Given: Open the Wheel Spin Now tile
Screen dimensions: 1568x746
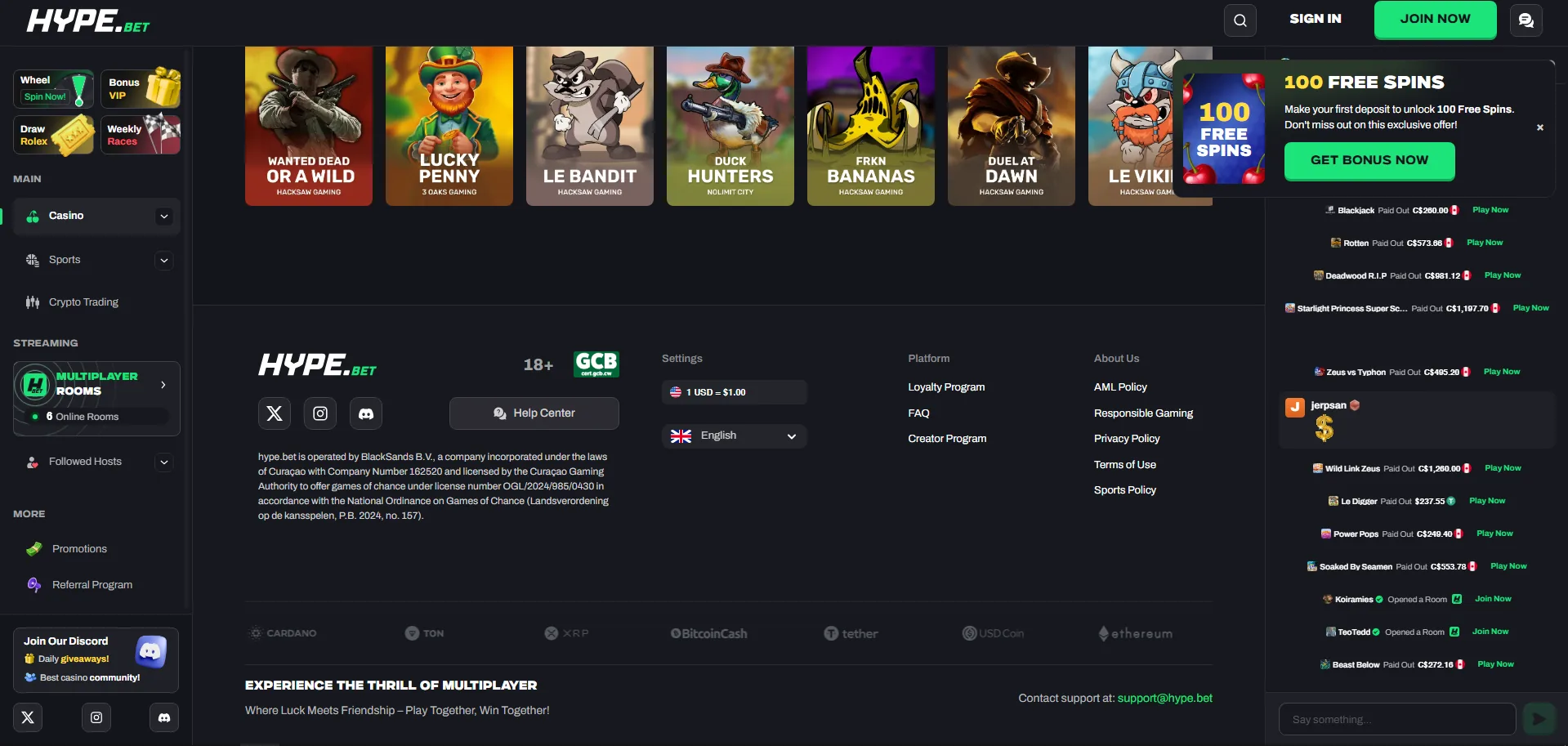Looking at the screenshot, I should click(53, 88).
